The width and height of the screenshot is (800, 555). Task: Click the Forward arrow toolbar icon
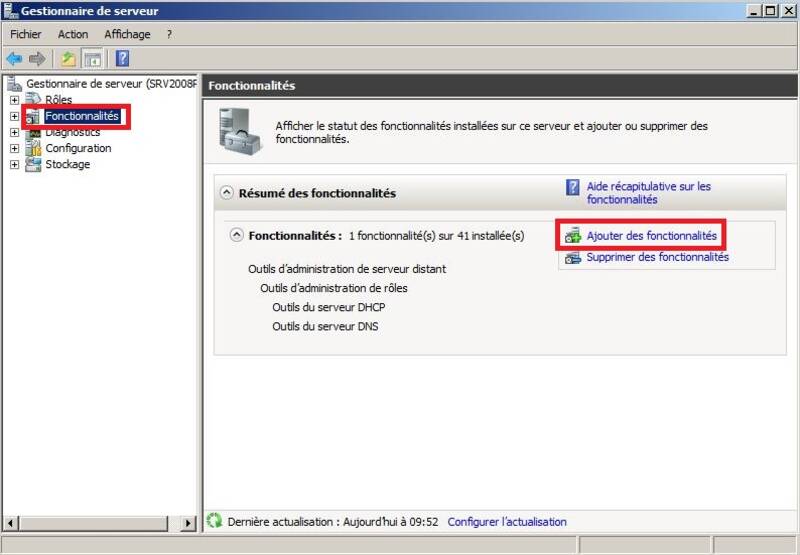coord(37,59)
